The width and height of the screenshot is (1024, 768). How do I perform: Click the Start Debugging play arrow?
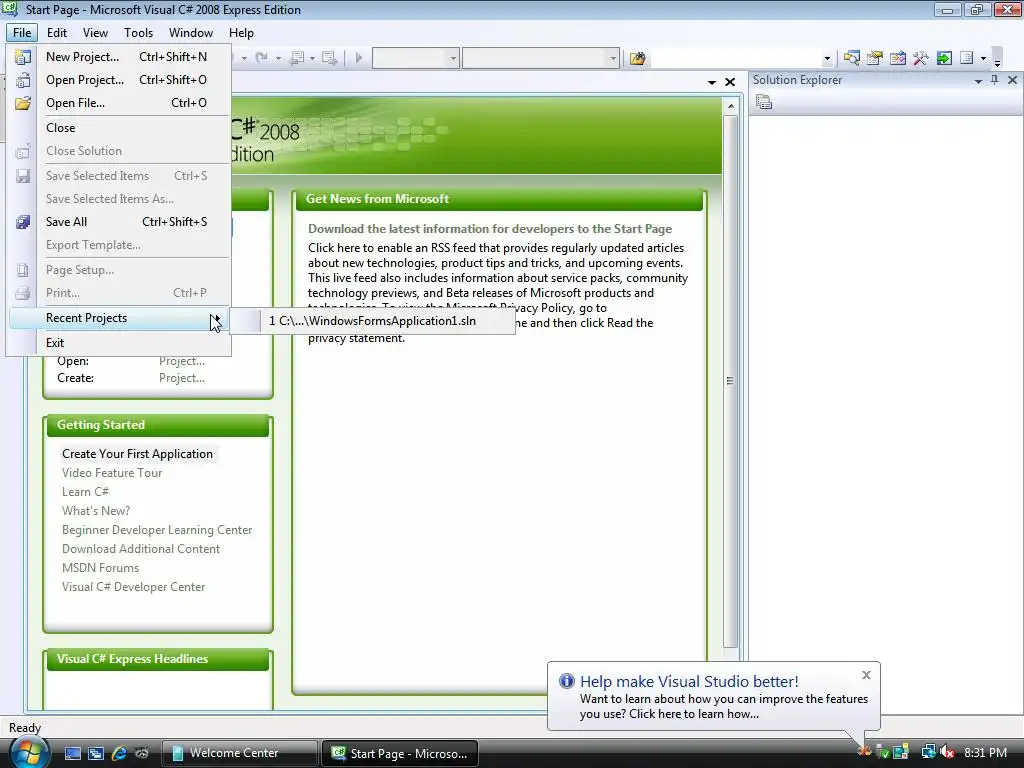click(x=359, y=58)
